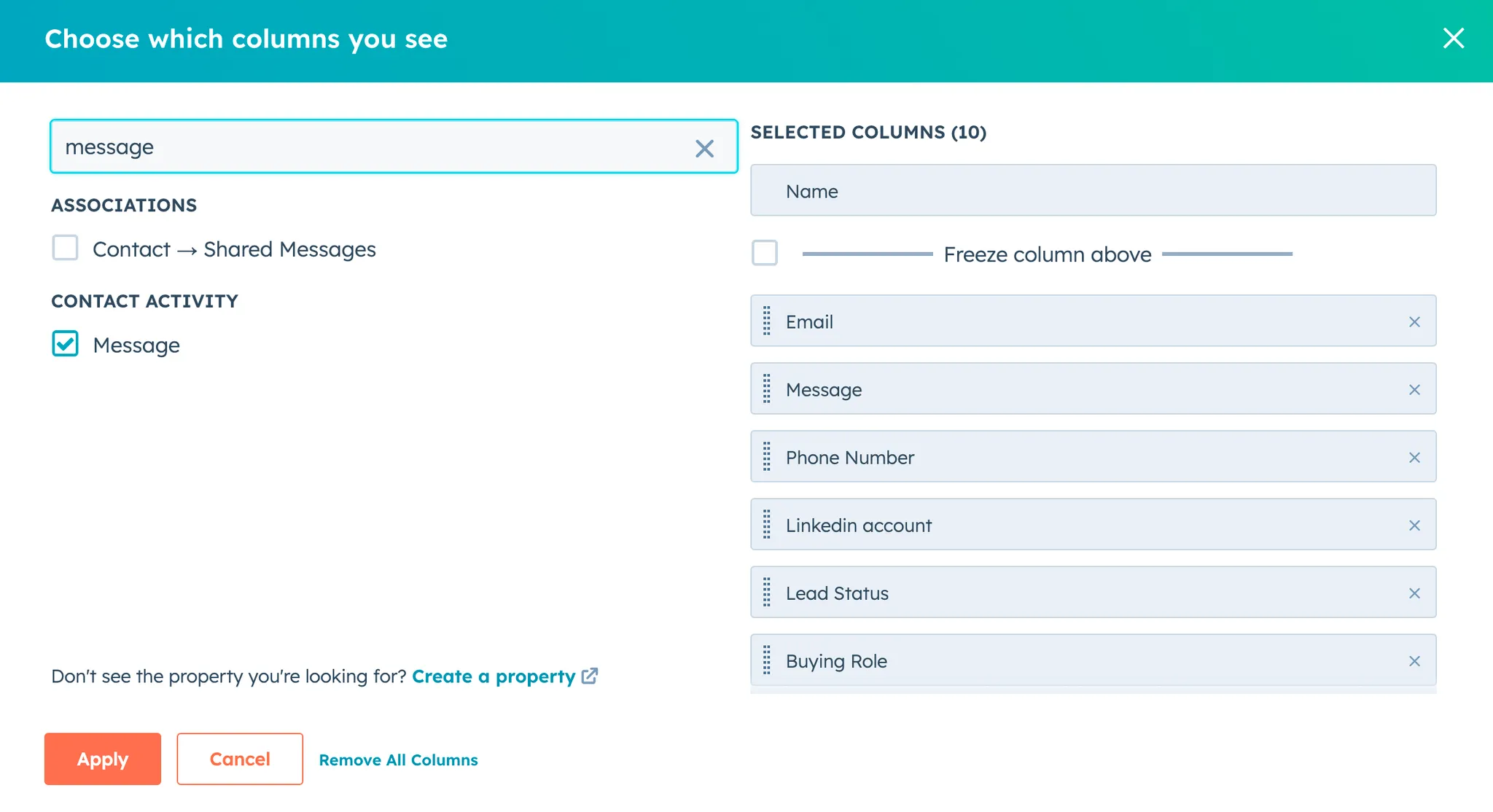Screen dimensions: 1493x812
Task: Remove Lead Status column
Action: click(x=1414, y=593)
